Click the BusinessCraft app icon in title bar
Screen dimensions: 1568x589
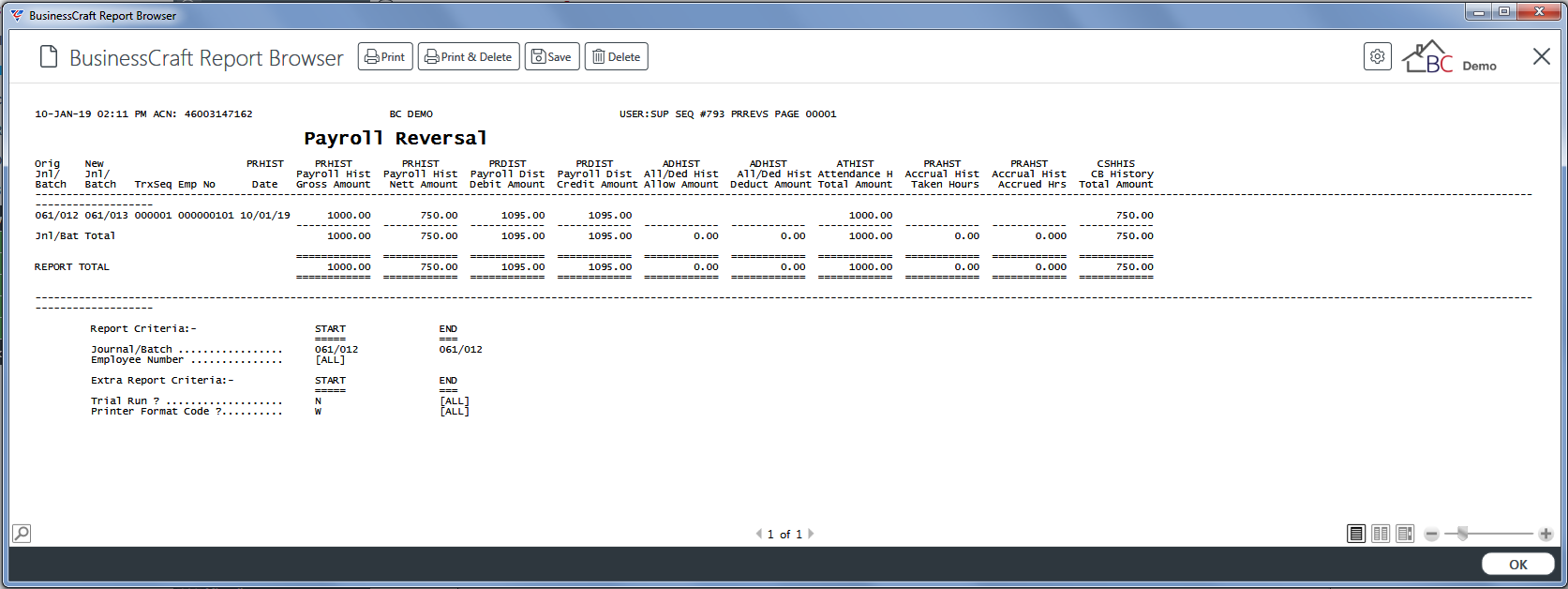point(17,15)
